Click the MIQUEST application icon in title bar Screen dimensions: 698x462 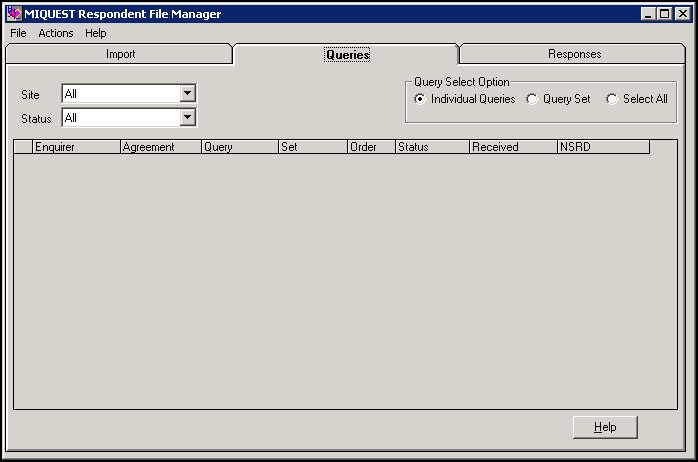tap(14, 14)
